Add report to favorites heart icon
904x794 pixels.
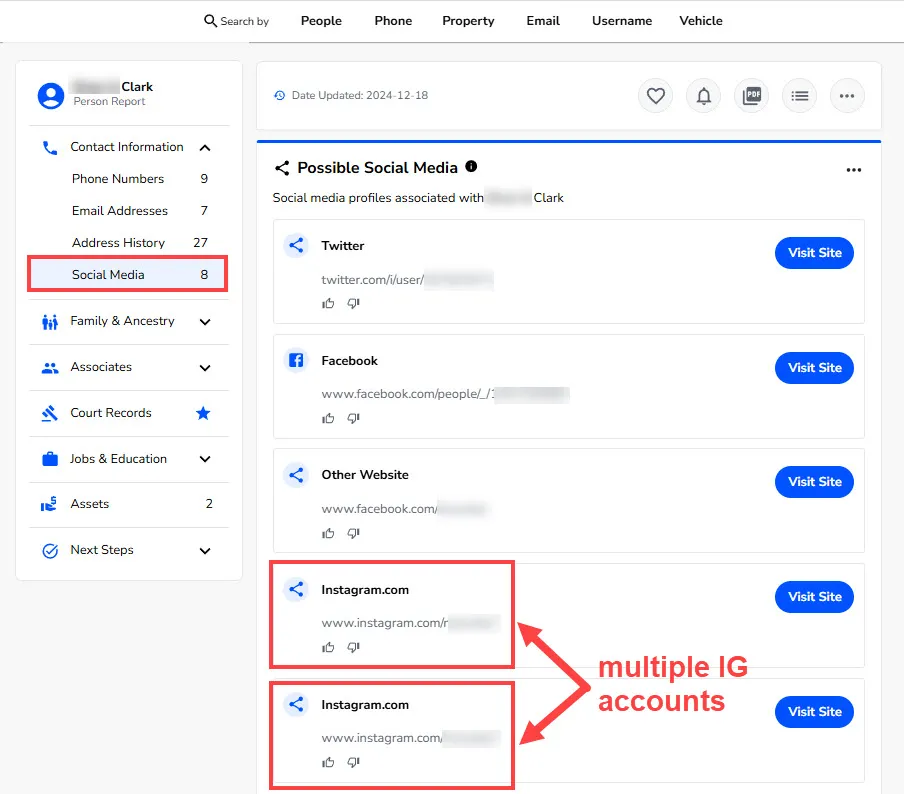(656, 96)
